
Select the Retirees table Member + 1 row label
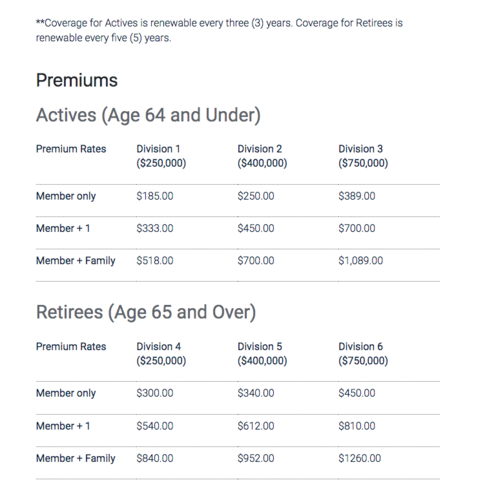tap(63, 426)
